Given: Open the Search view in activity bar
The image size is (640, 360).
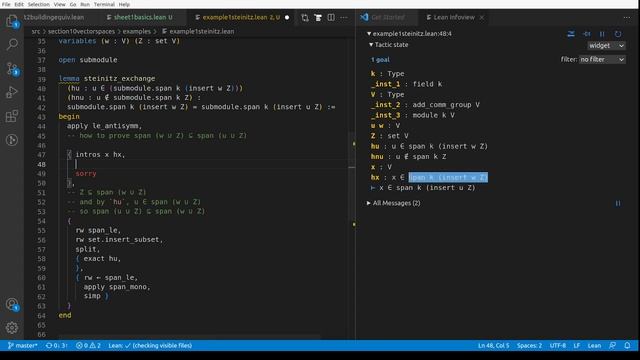Looking at the screenshot, I should coord(12,44).
